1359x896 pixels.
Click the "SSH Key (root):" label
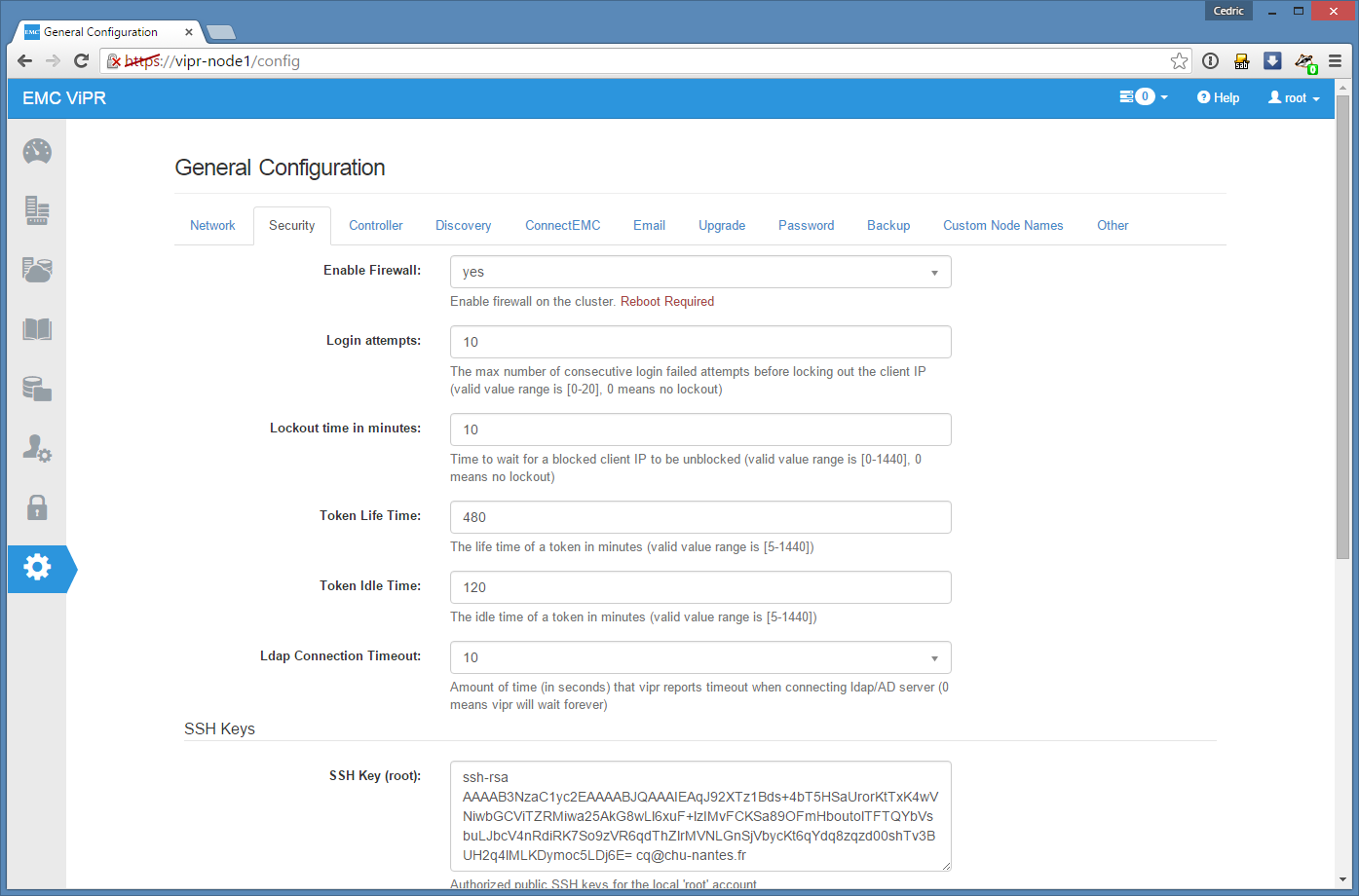point(375,775)
